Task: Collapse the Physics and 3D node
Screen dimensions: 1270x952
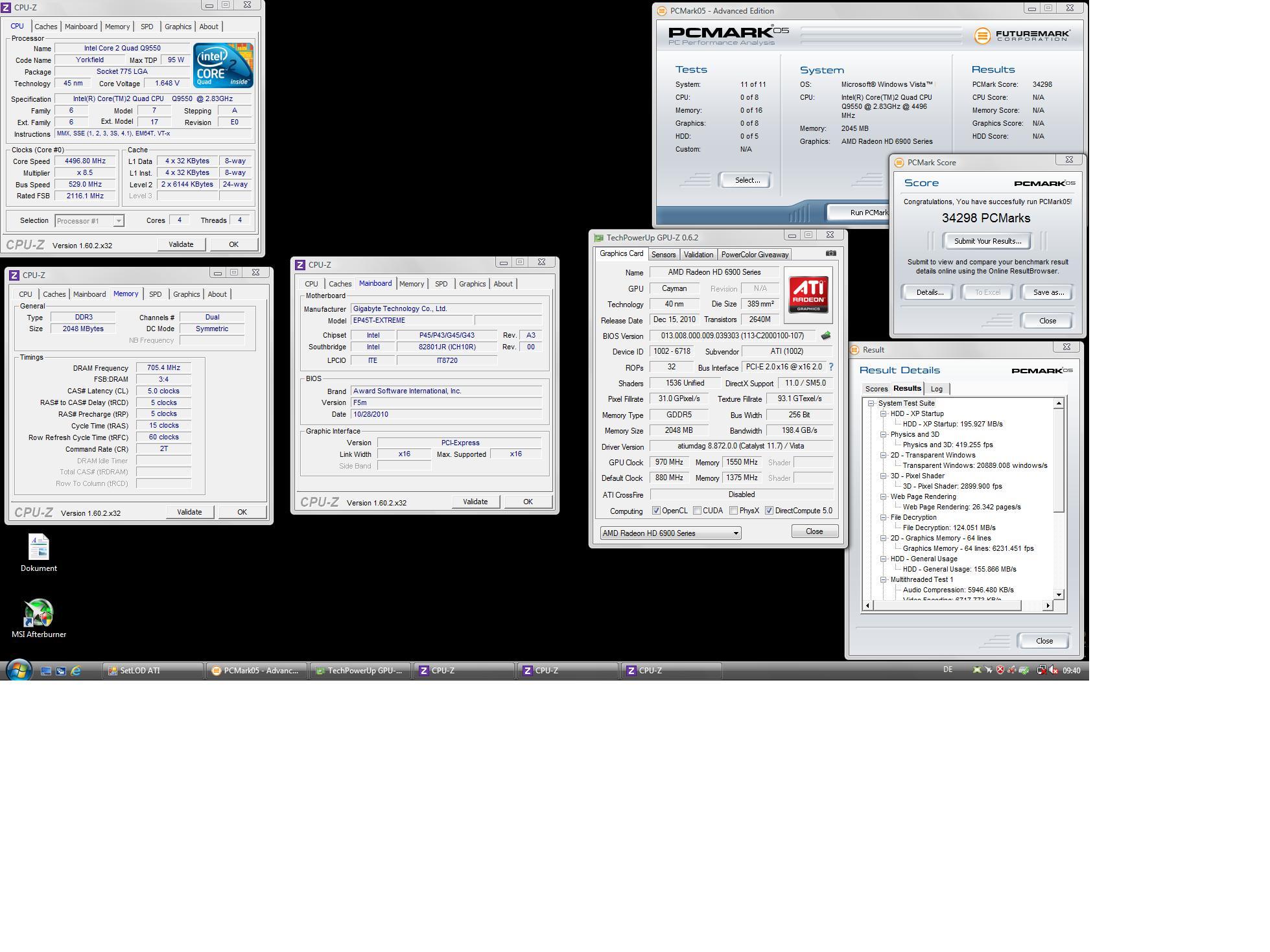Action: point(884,434)
